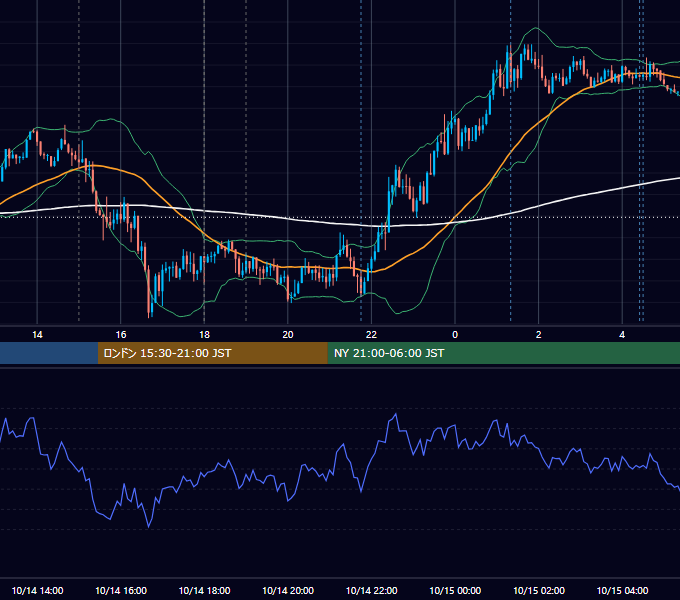Click hour label 14 on price chart axis
This screenshot has width=680, height=600.
tap(37, 334)
